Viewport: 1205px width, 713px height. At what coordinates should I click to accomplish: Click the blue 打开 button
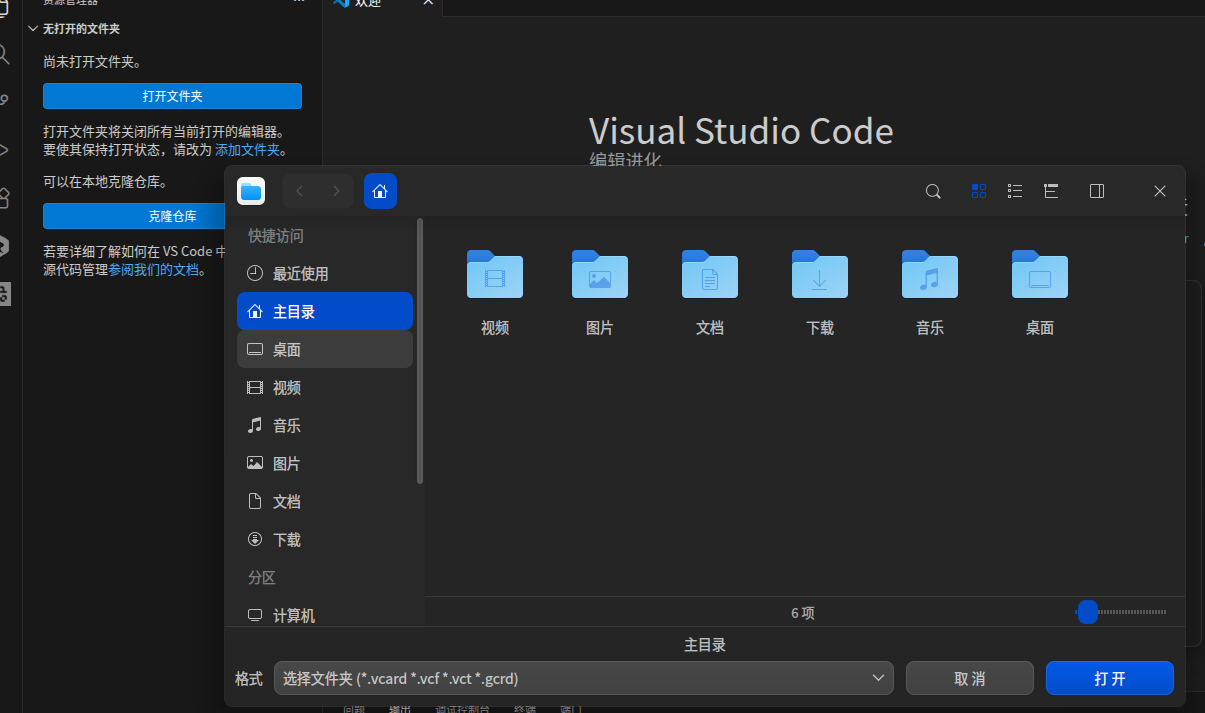pyautogui.click(x=1110, y=678)
